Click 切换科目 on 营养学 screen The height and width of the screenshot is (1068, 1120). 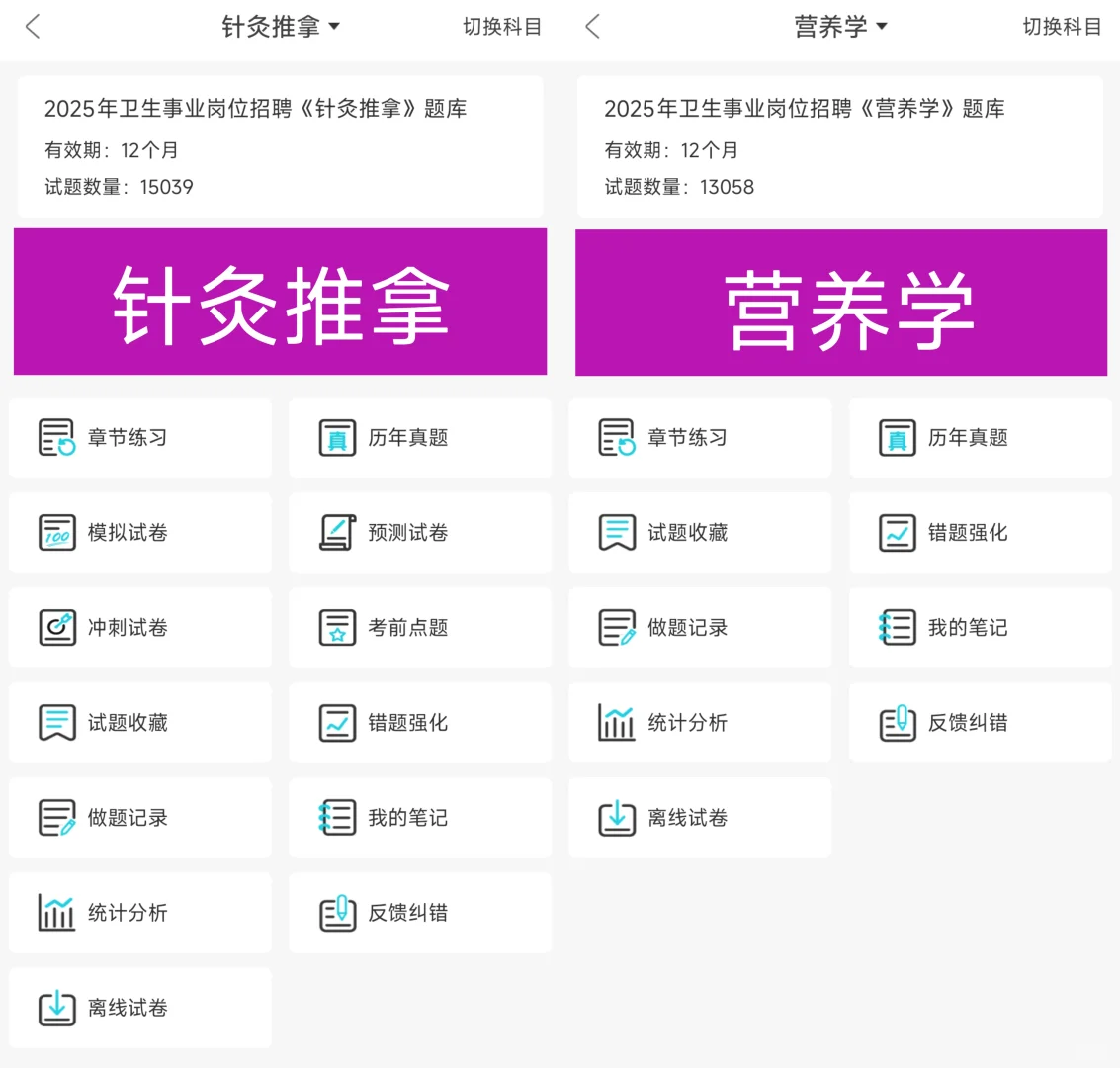(x=1062, y=27)
